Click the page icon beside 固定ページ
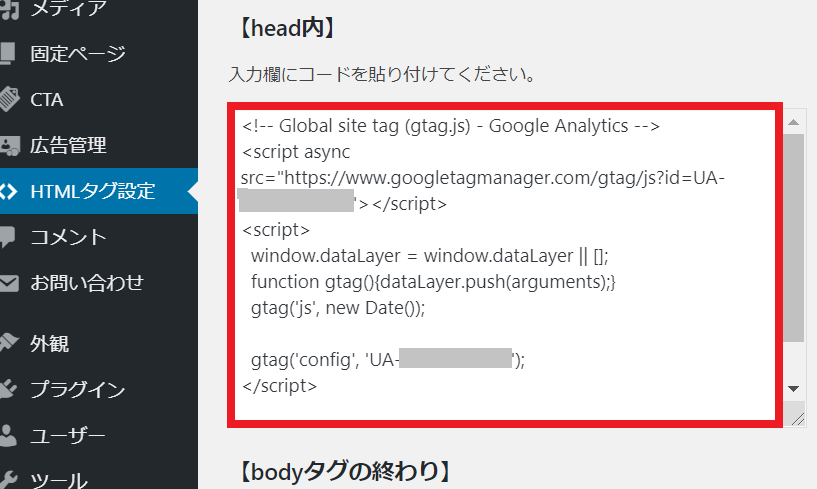This screenshot has height=489, width=817. (7, 53)
